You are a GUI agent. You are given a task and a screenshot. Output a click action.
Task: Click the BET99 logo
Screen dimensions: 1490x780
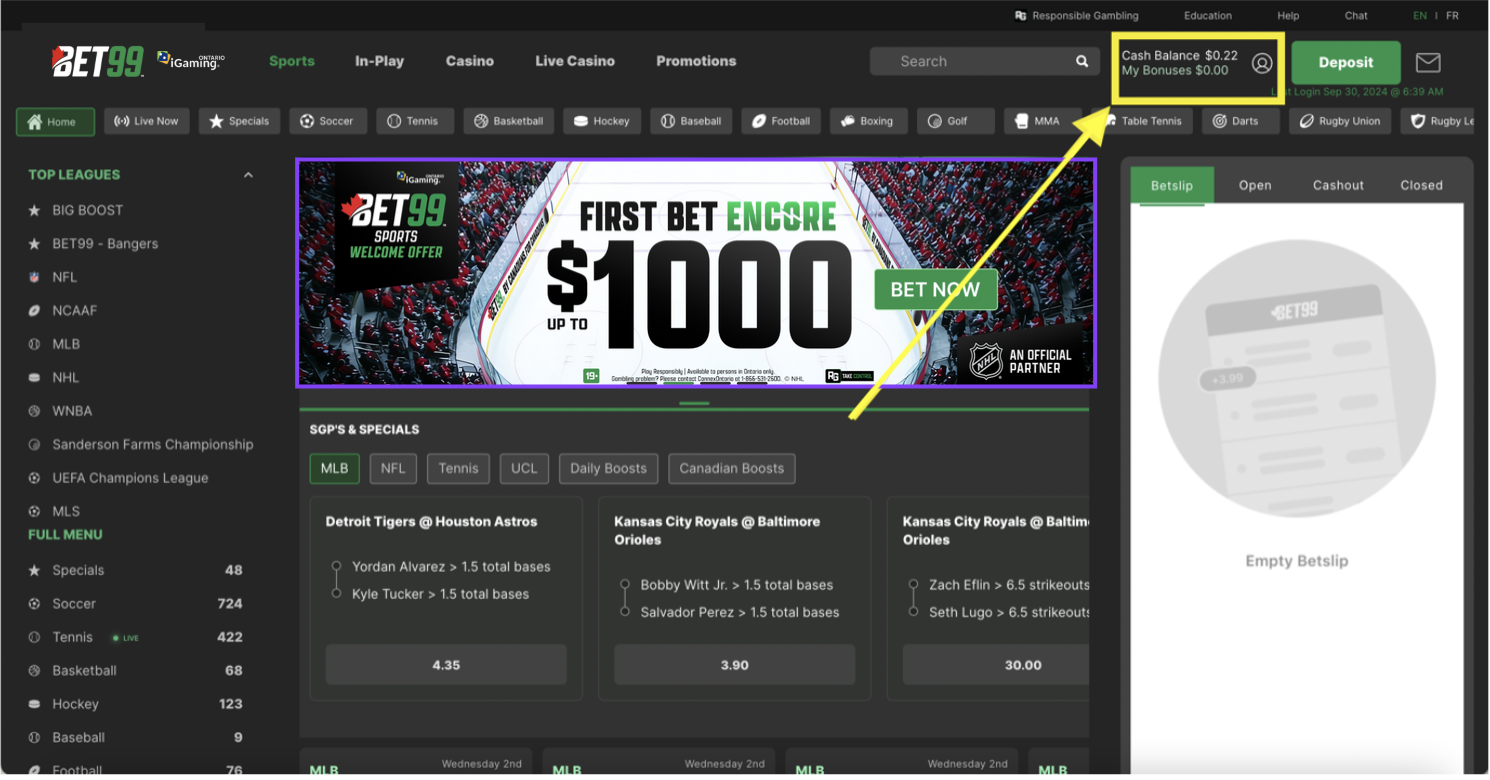pyautogui.click(x=98, y=62)
